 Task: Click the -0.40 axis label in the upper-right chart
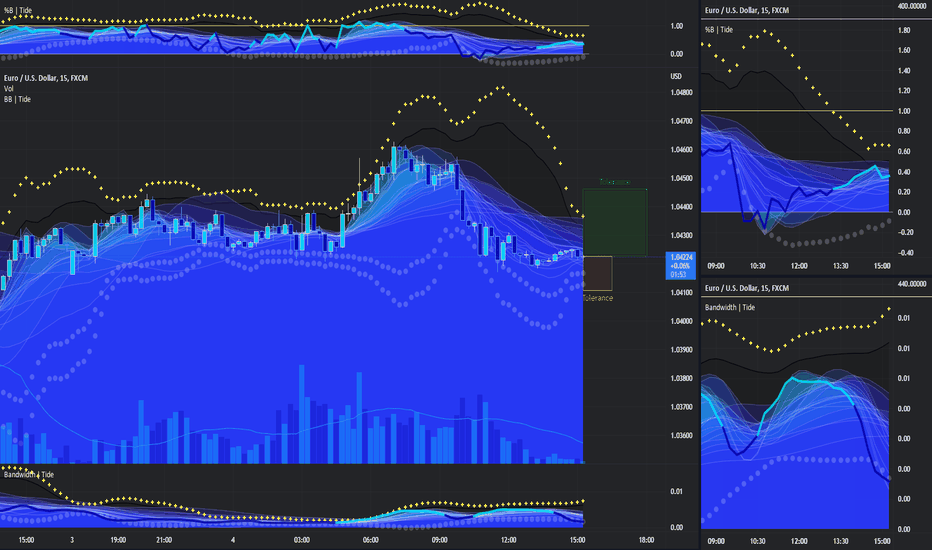pyautogui.click(x=905, y=253)
